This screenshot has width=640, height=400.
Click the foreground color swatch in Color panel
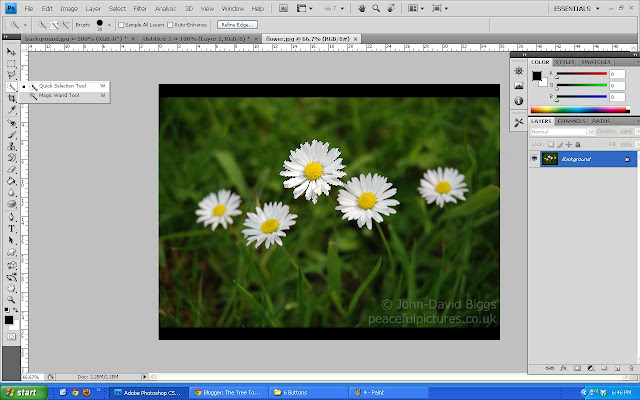point(536,75)
